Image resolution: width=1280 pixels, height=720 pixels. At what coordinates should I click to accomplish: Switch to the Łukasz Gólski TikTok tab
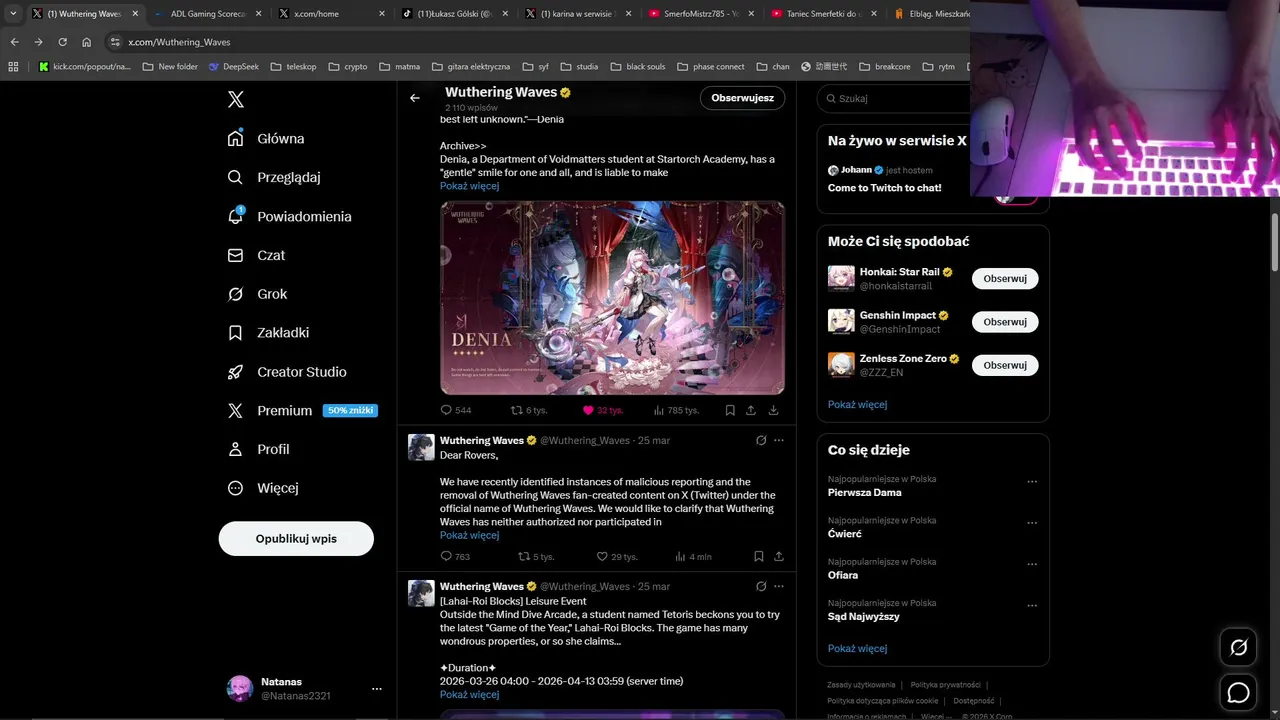click(455, 14)
